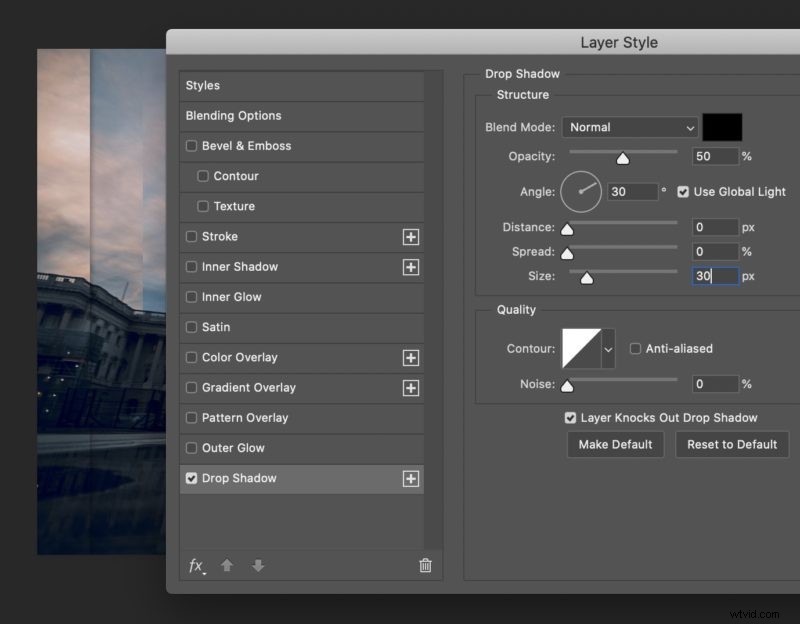Add another Color Overlay with its plus icon
Screen dimensions: 800x624
click(411, 357)
